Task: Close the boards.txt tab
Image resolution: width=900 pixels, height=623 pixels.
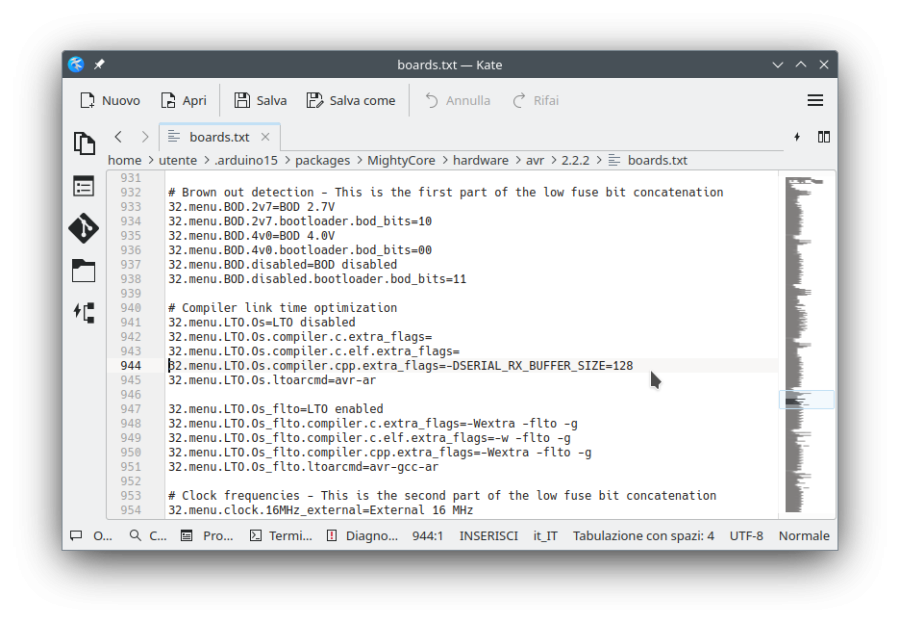Action: click(x=265, y=137)
